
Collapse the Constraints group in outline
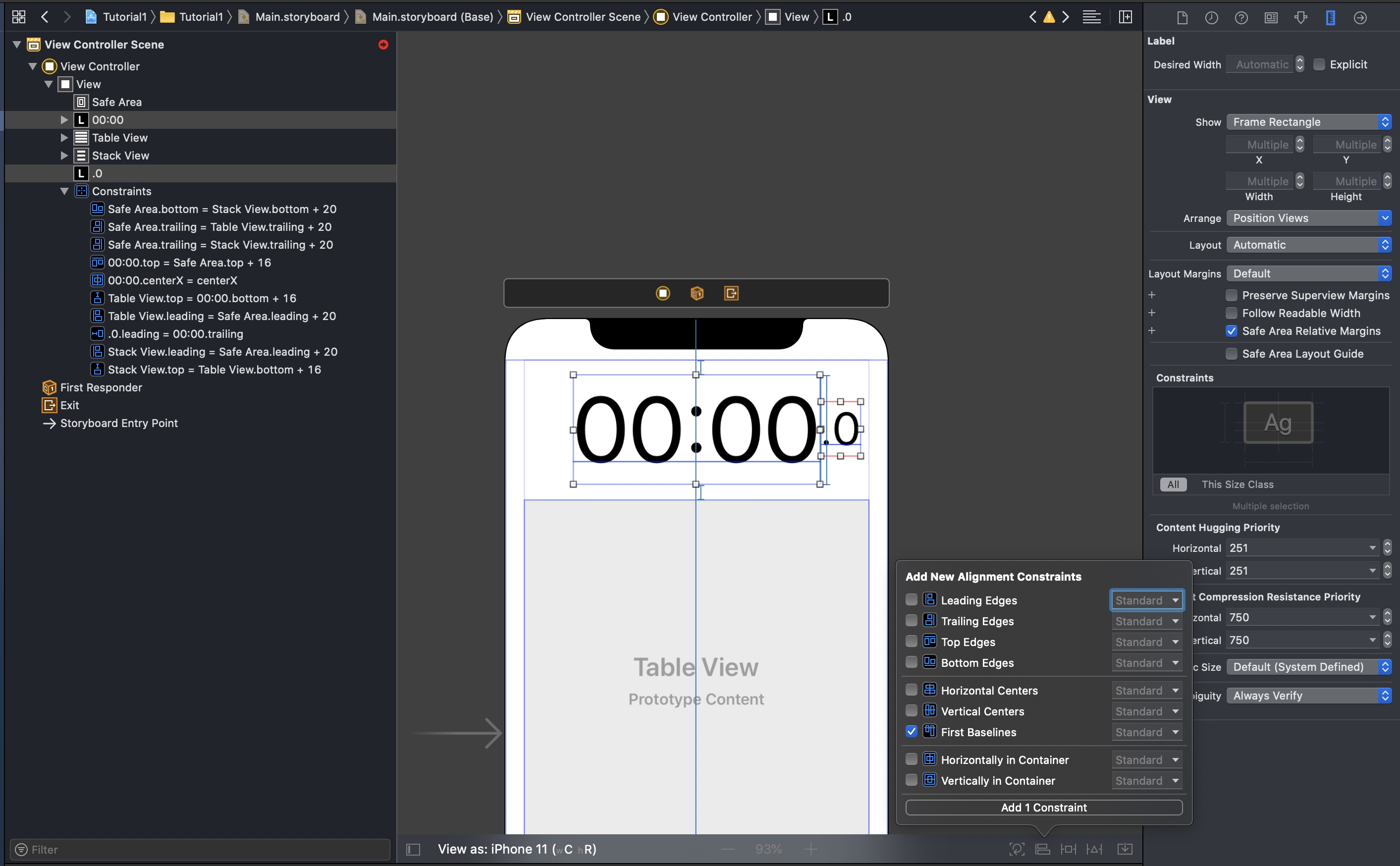point(64,191)
